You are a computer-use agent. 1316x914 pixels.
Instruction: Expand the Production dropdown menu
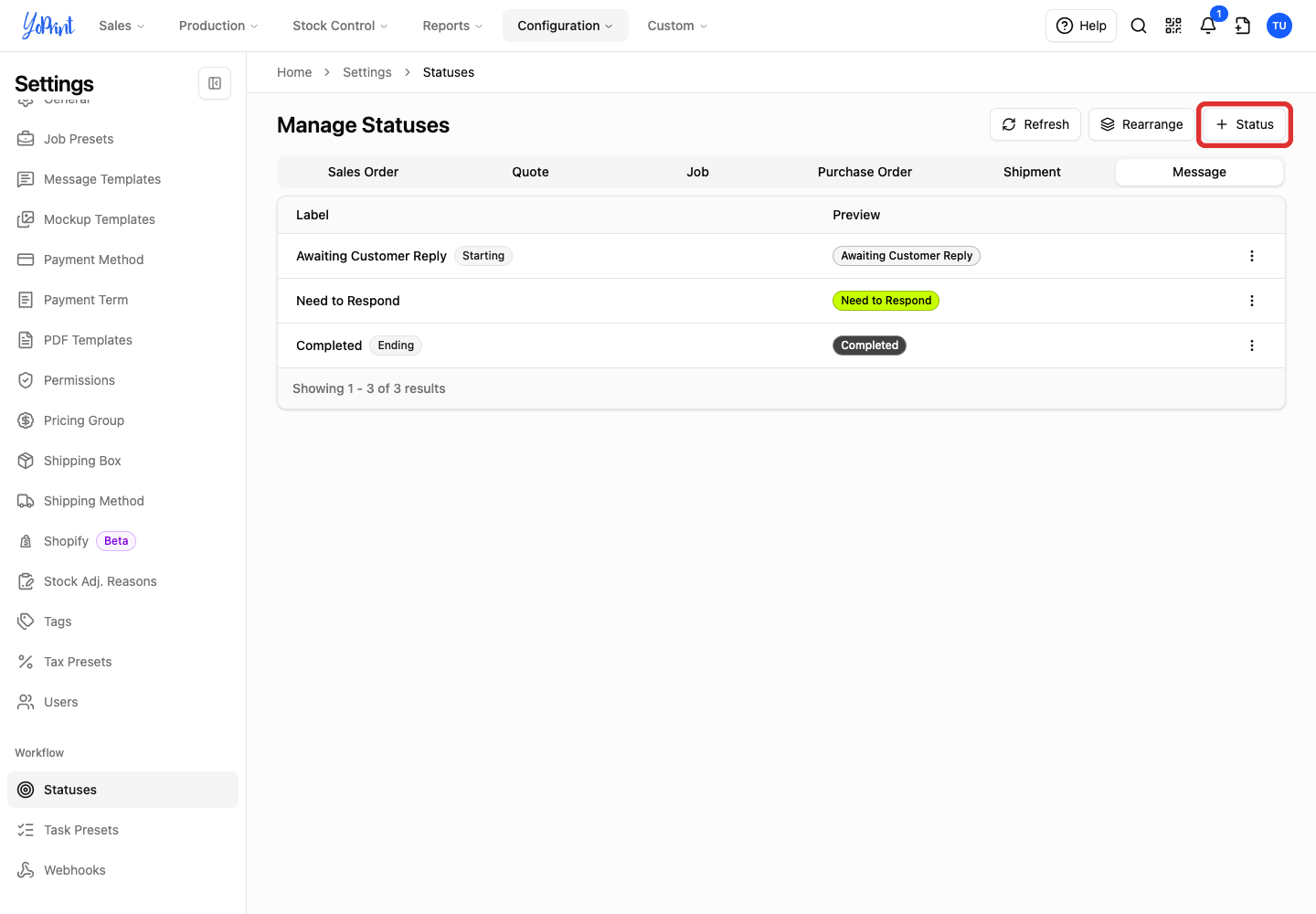tap(218, 26)
